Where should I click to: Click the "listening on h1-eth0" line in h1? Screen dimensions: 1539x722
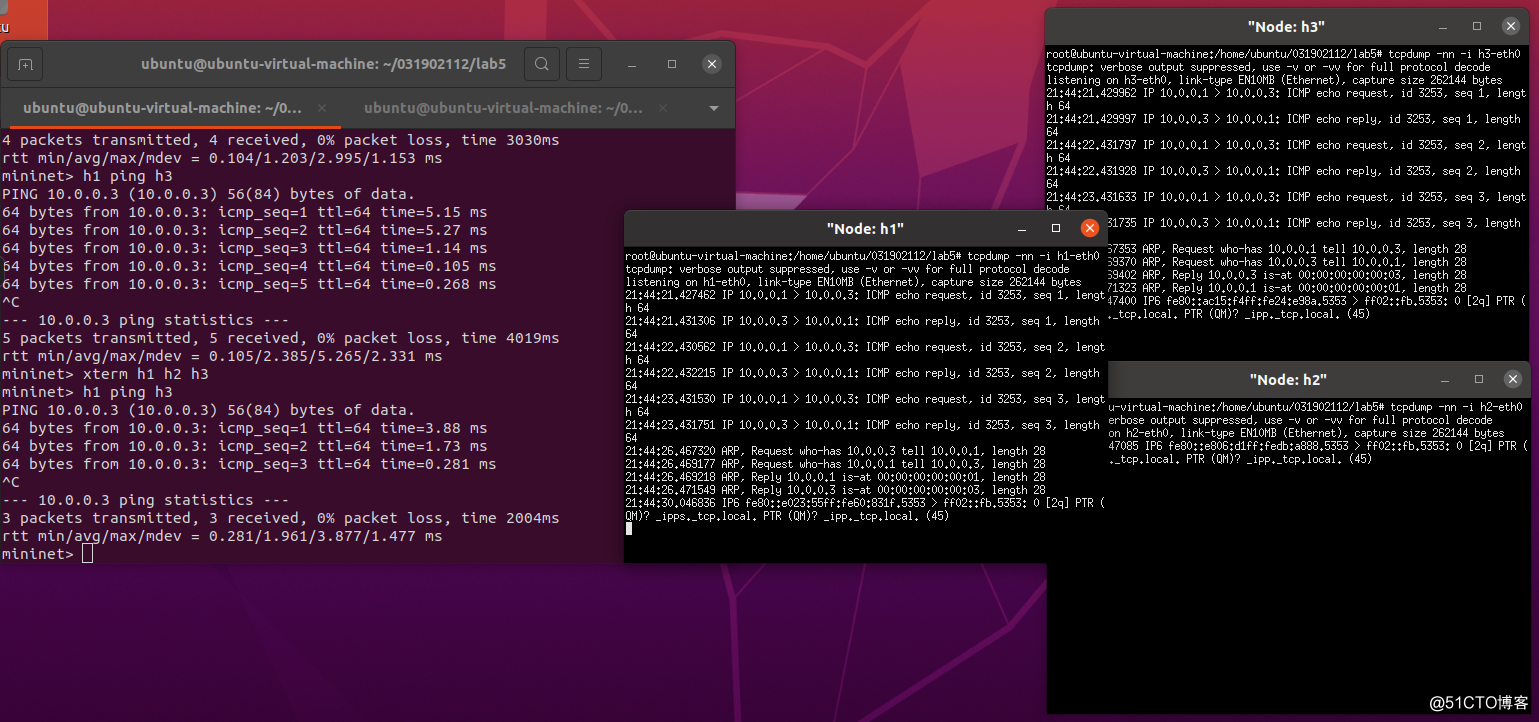click(x=854, y=282)
